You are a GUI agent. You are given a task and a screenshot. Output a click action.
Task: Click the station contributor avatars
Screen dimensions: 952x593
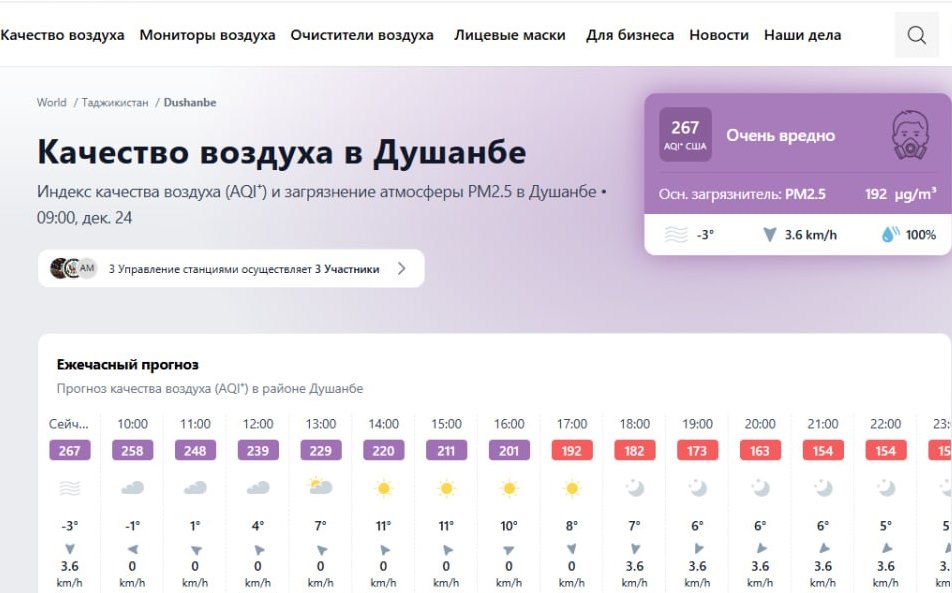[73, 268]
